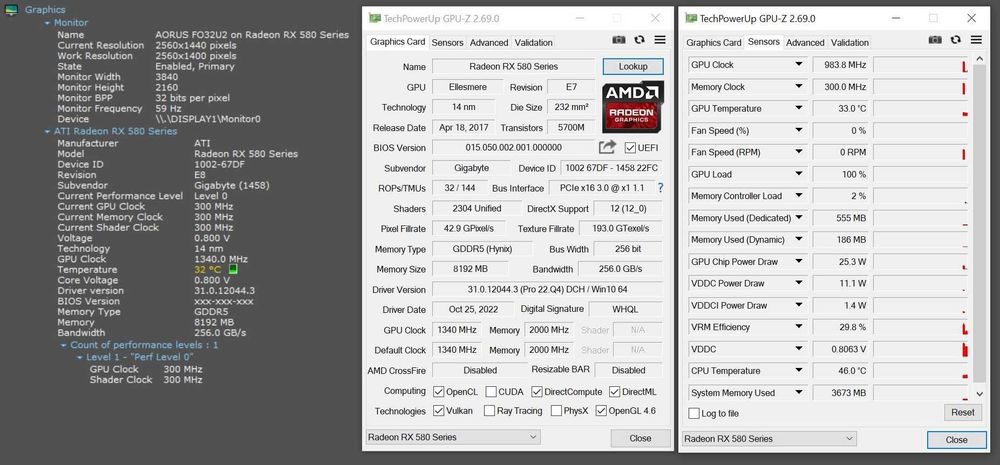Click refresh icon in Sensors window

click(x=955, y=40)
